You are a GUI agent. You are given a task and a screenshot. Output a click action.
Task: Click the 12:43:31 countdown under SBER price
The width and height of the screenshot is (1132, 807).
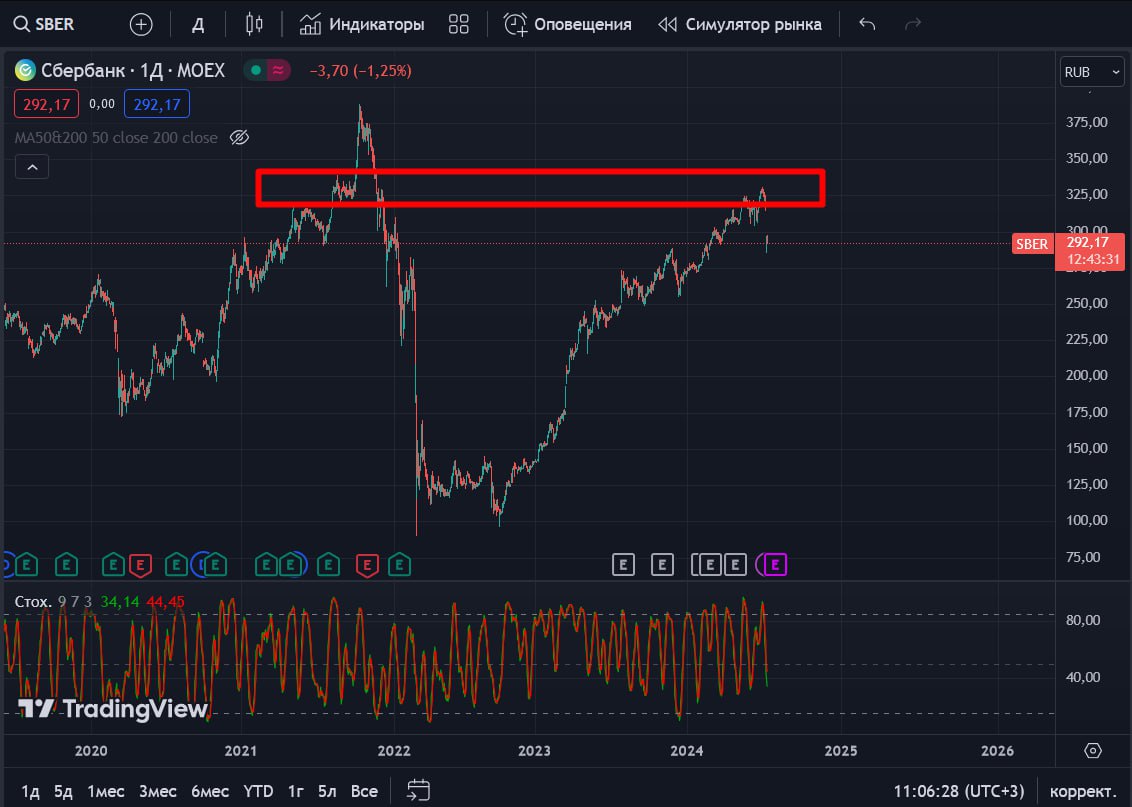point(1093,259)
